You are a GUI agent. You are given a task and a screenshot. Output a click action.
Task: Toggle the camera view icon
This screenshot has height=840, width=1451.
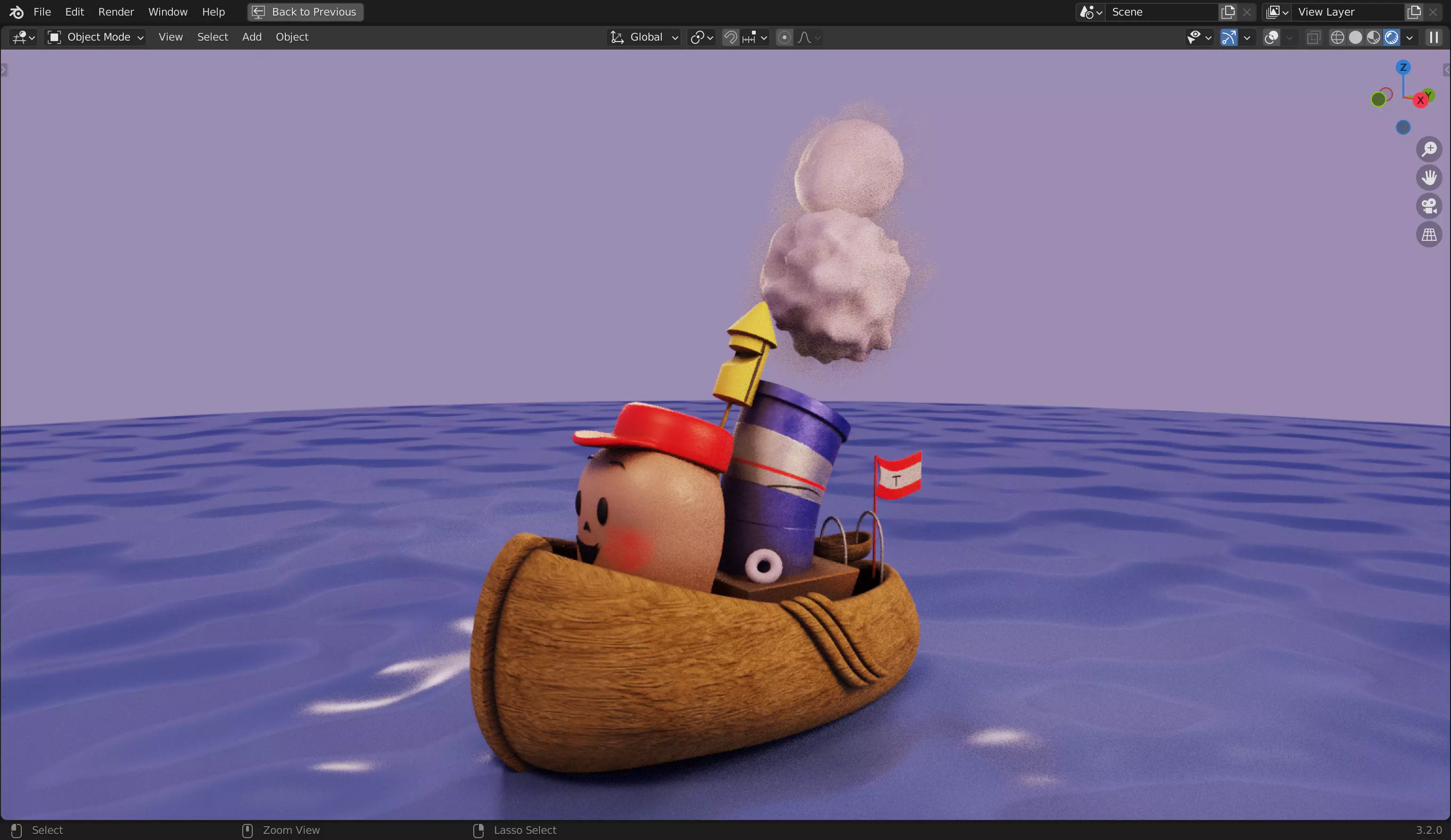click(x=1428, y=206)
